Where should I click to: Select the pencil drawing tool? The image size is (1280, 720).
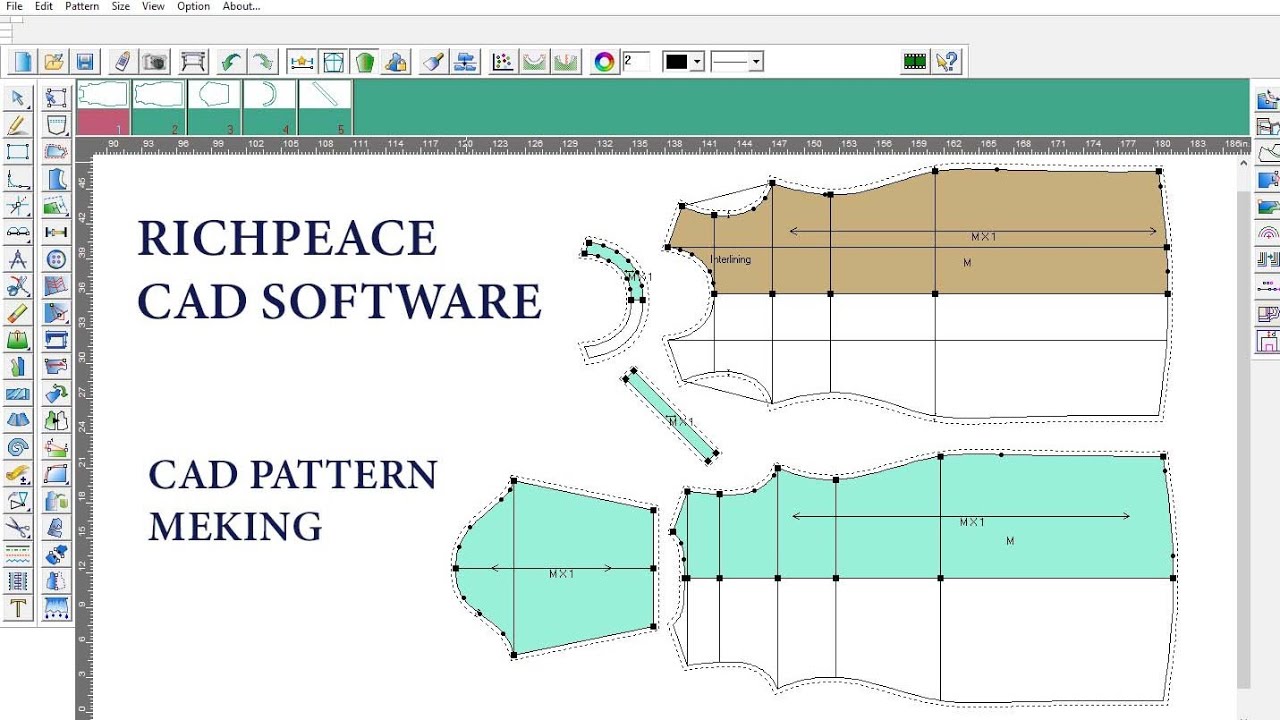click(18, 125)
